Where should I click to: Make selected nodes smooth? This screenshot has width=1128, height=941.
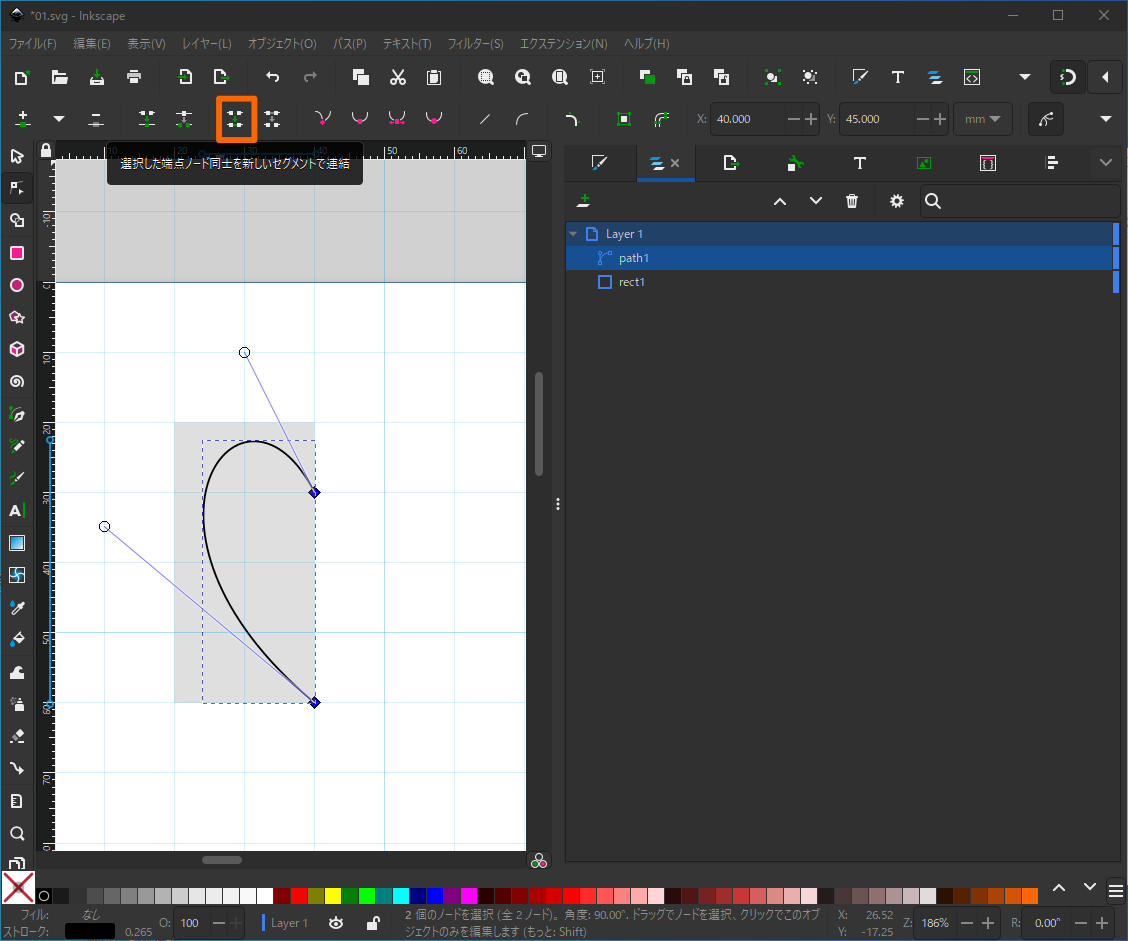360,119
